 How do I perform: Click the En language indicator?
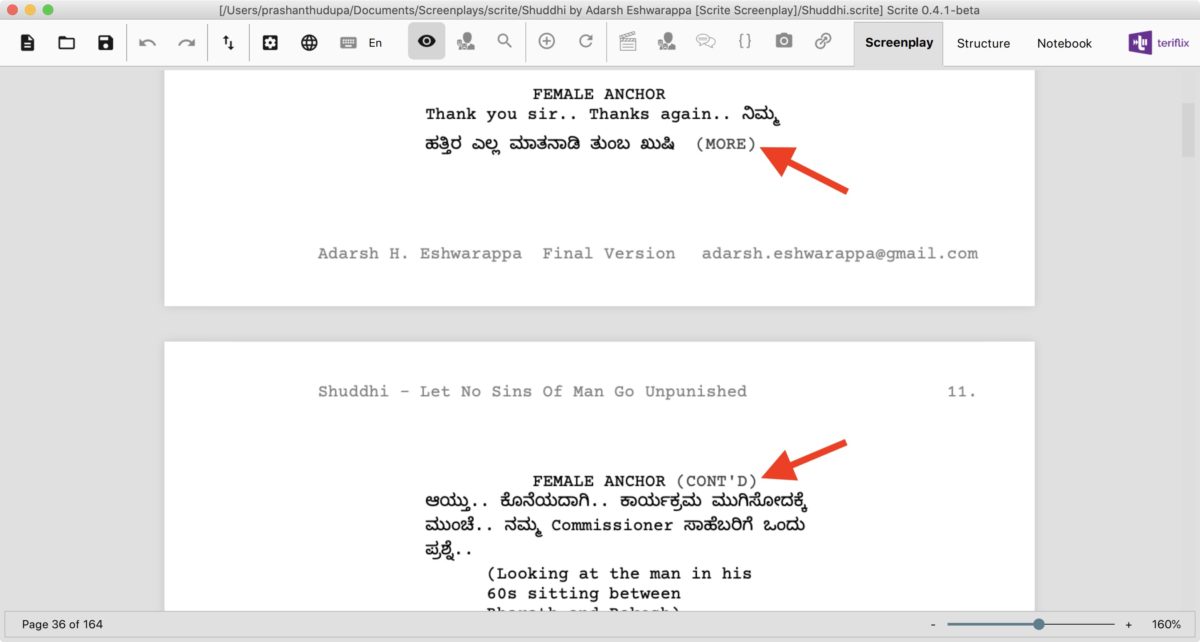coord(376,43)
